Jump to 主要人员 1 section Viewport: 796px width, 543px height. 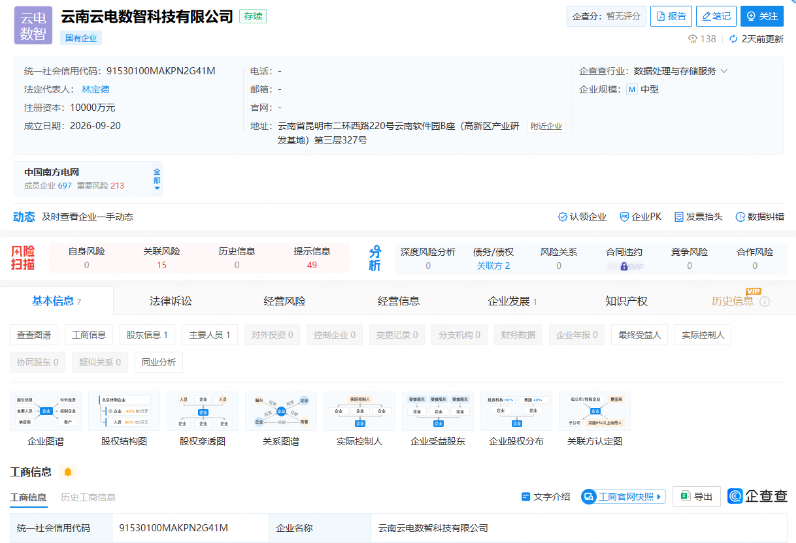210,335
